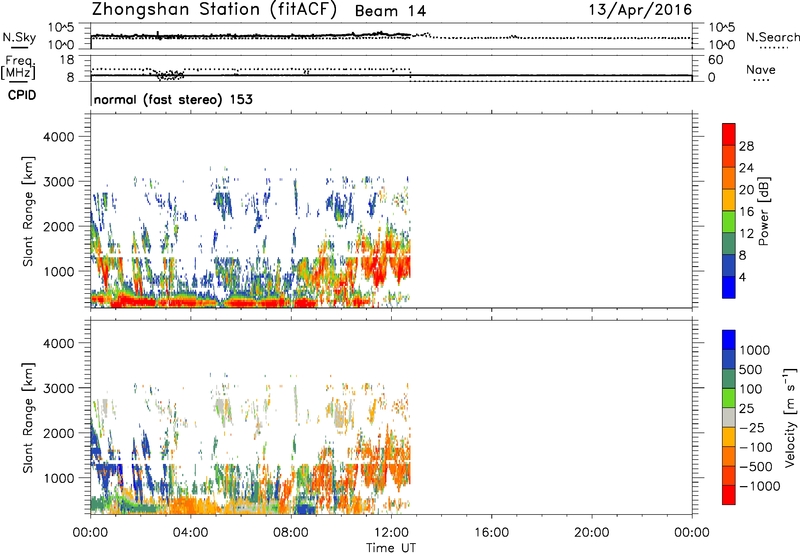Click the 2000 tick on the power panel
Image resolution: width=800 pixels, height=554 pixels.
point(59,226)
